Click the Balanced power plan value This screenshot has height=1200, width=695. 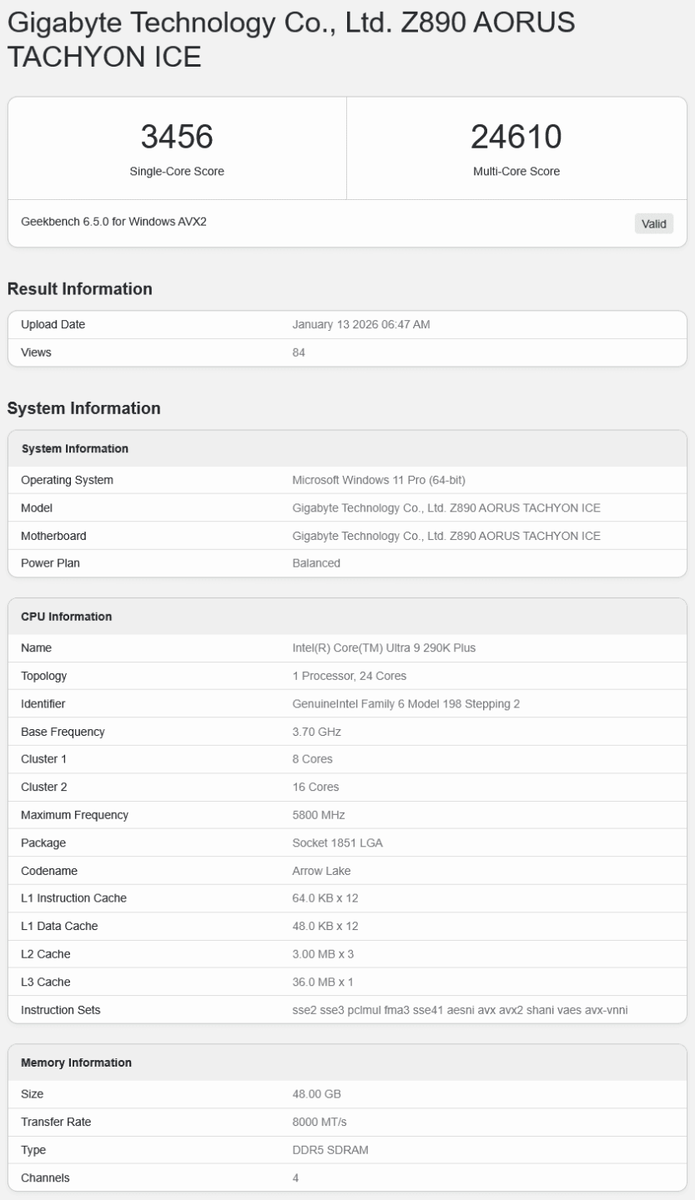pos(316,563)
